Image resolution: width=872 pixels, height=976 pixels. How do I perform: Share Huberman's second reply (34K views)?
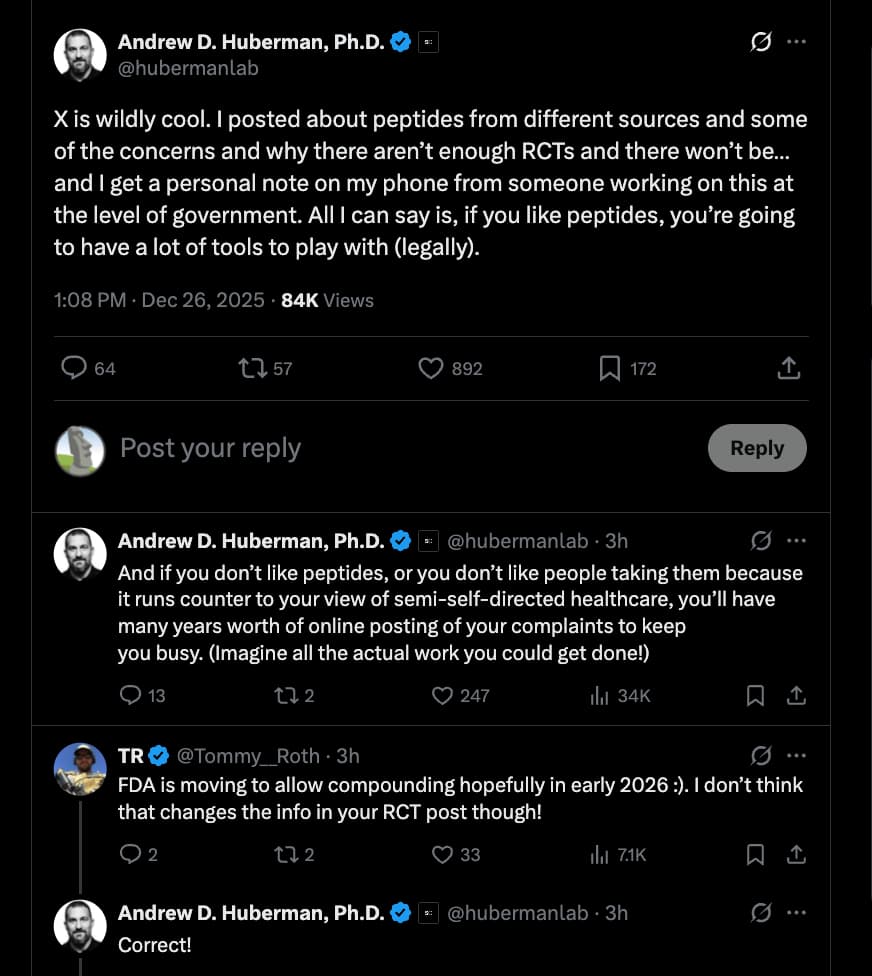pos(796,695)
